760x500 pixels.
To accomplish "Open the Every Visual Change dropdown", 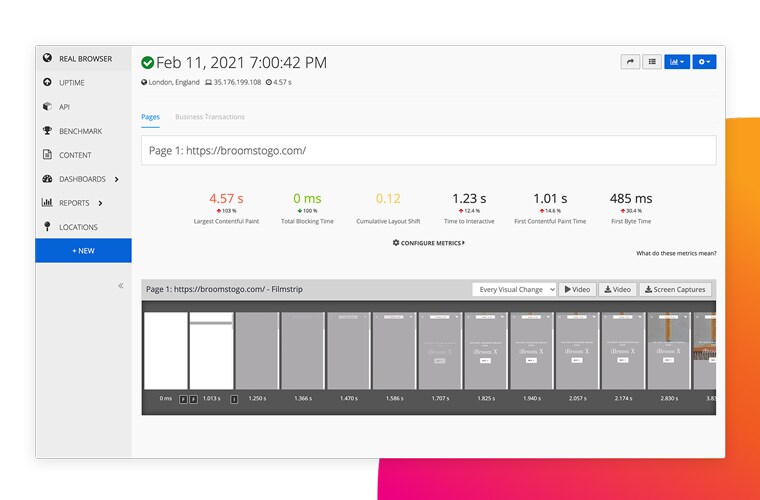I will tap(514, 289).
